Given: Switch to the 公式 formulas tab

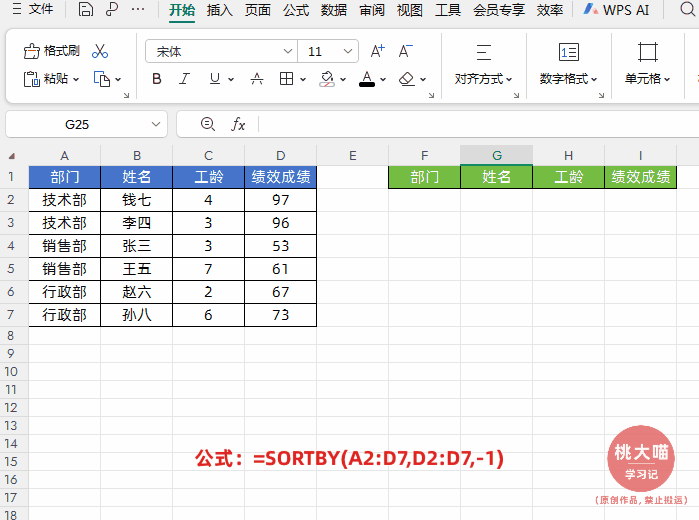Looking at the screenshot, I should pyautogui.click(x=296, y=9).
